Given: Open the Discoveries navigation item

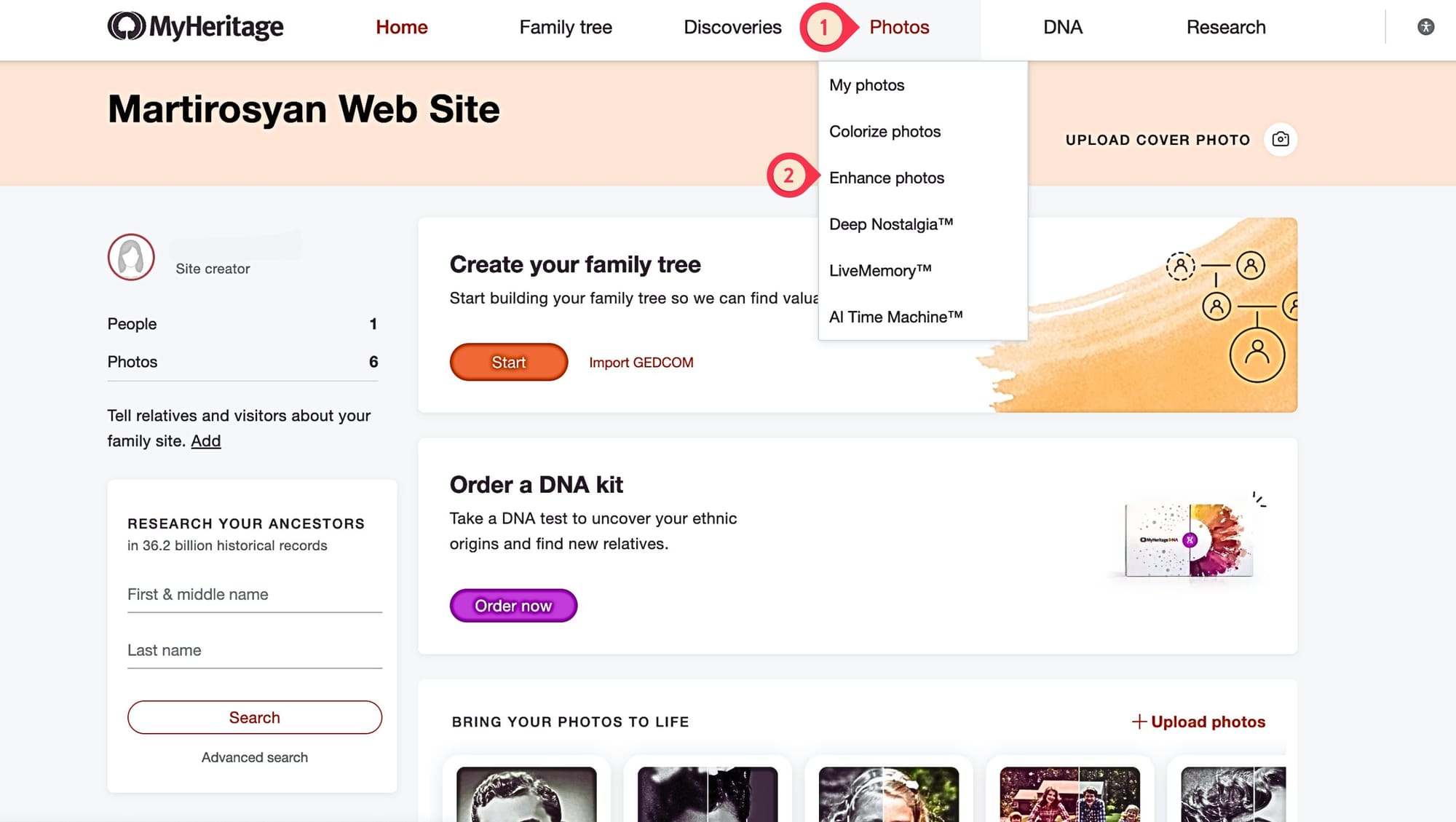Looking at the screenshot, I should point(732,27).
